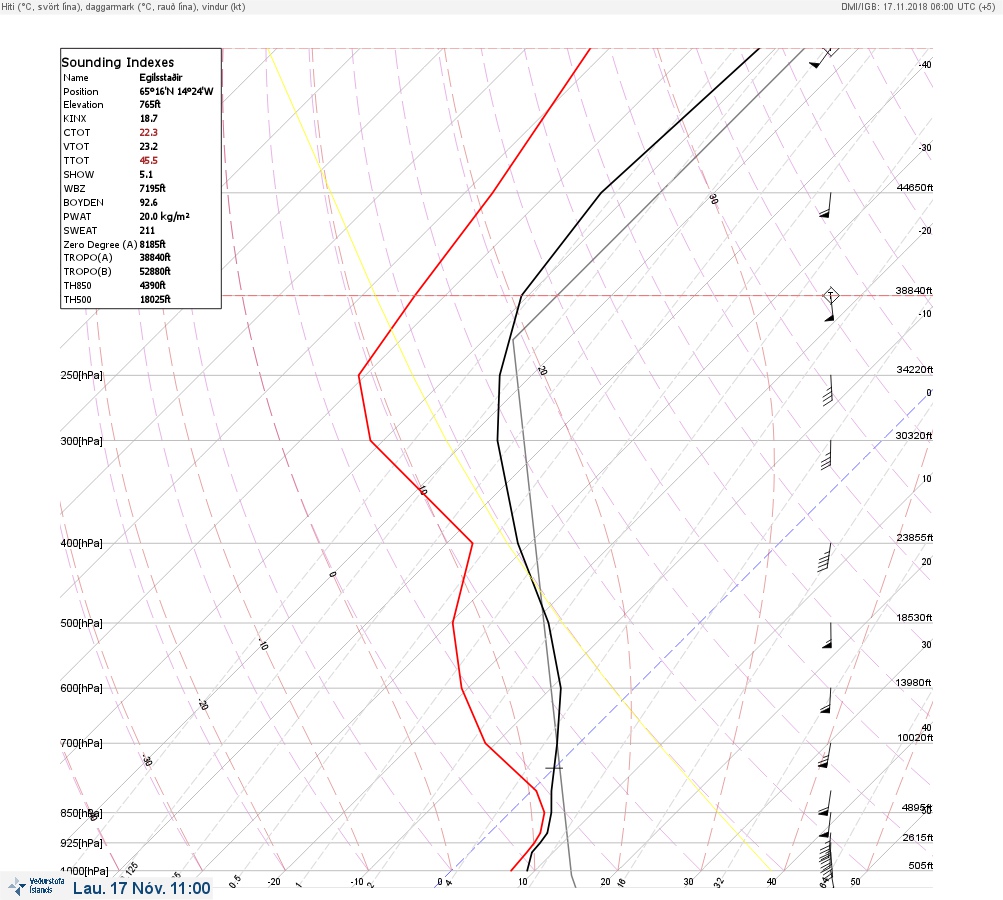Click the 34220ft altitude label
Viewport: 1003px width, 900px height.
click(x=915, y=370)
